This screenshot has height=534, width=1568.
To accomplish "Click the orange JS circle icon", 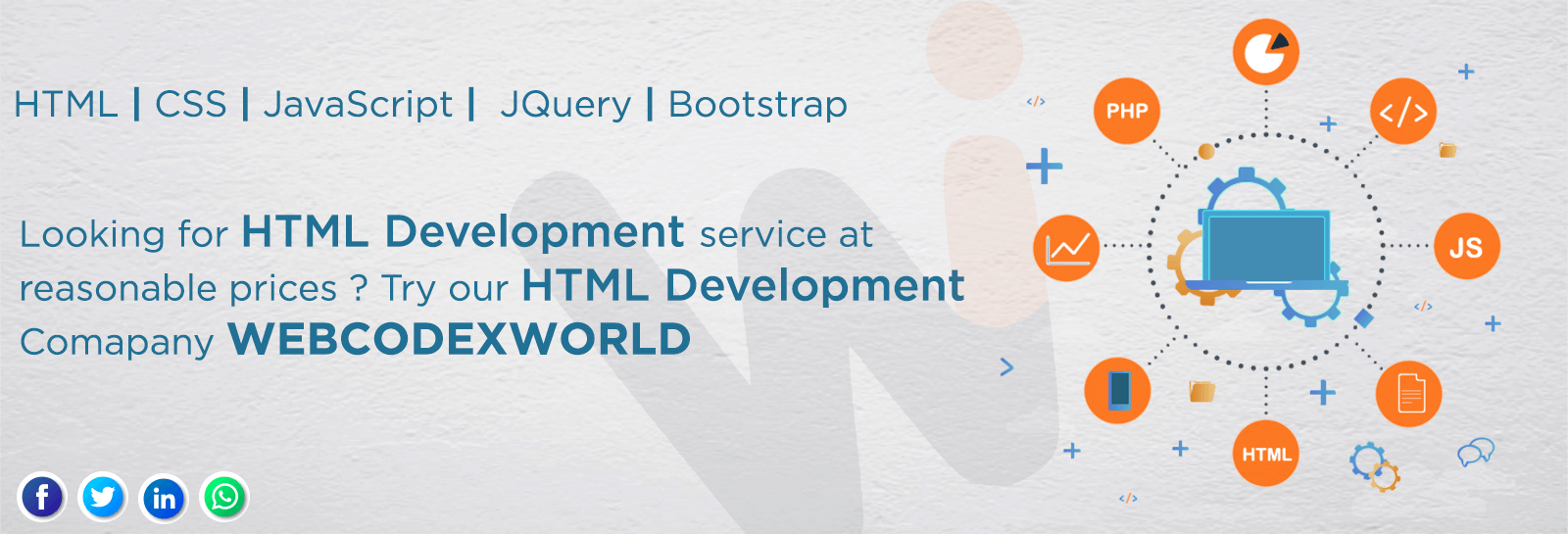I will [x=1467, y=247].
